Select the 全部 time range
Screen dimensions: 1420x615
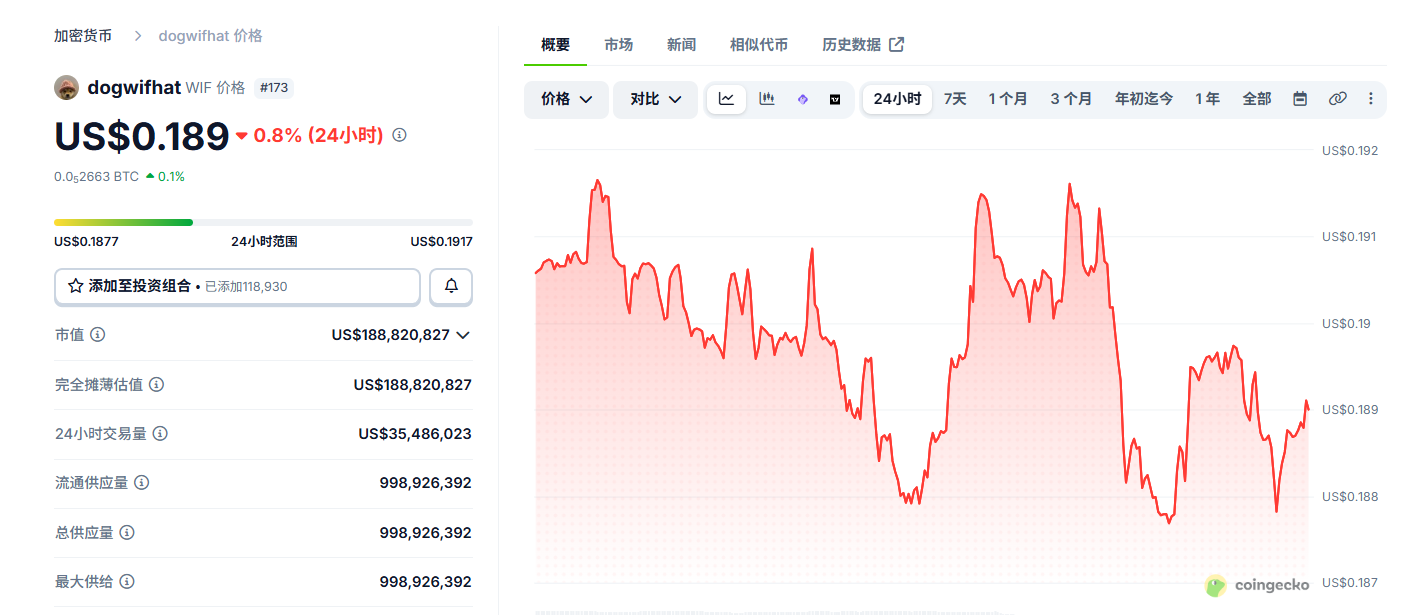1257,99
